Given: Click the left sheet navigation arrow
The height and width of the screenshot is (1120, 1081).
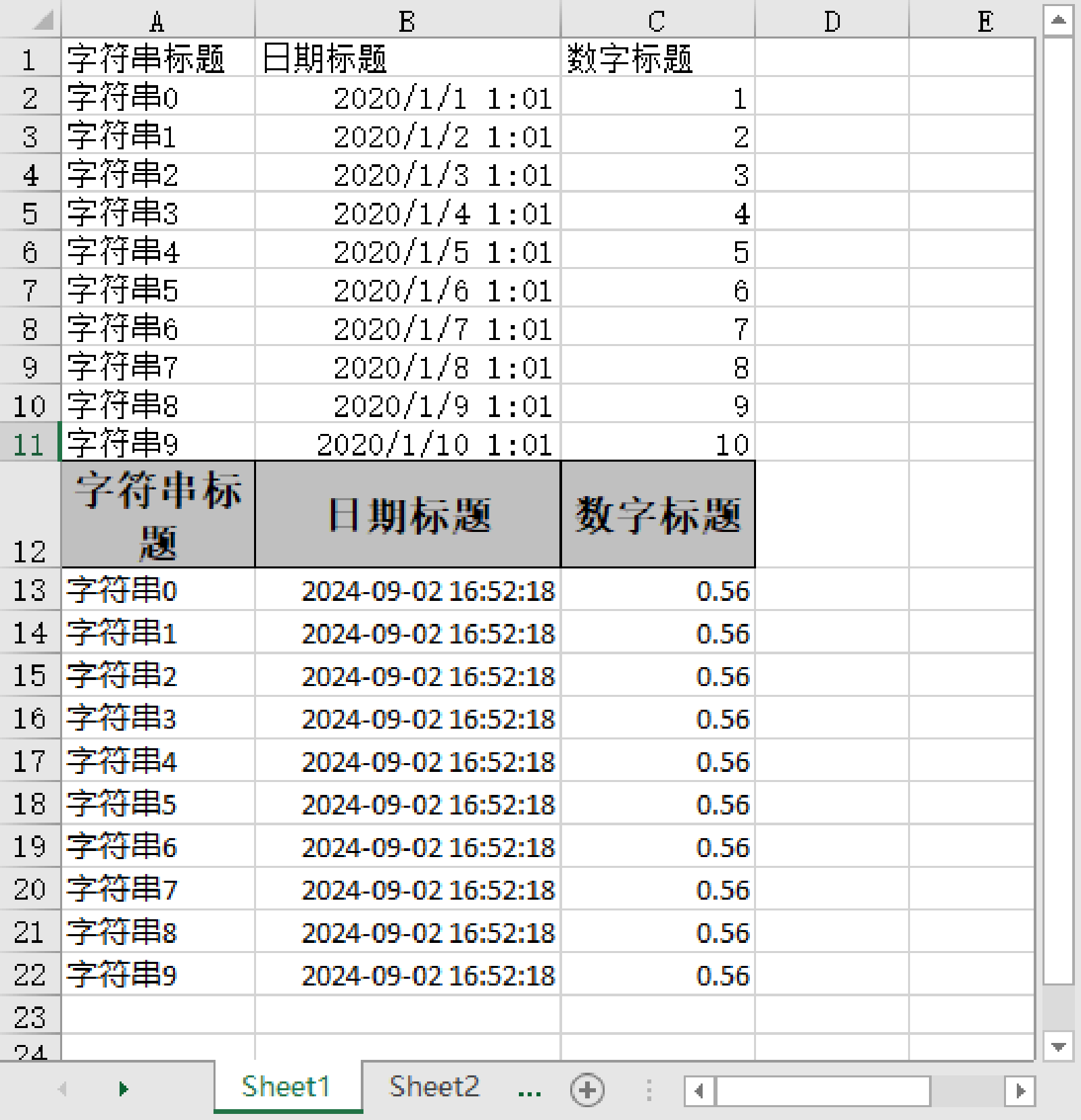Looking at the screenshot, I should point(61,1090).
